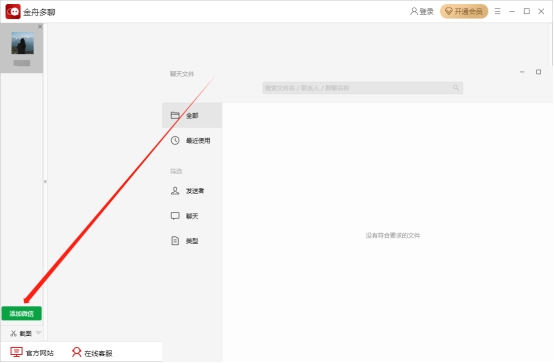This screenshot has width=554, height=363.
Task: Click the 聊天文件 window title
Action: (x=182, y=74)
